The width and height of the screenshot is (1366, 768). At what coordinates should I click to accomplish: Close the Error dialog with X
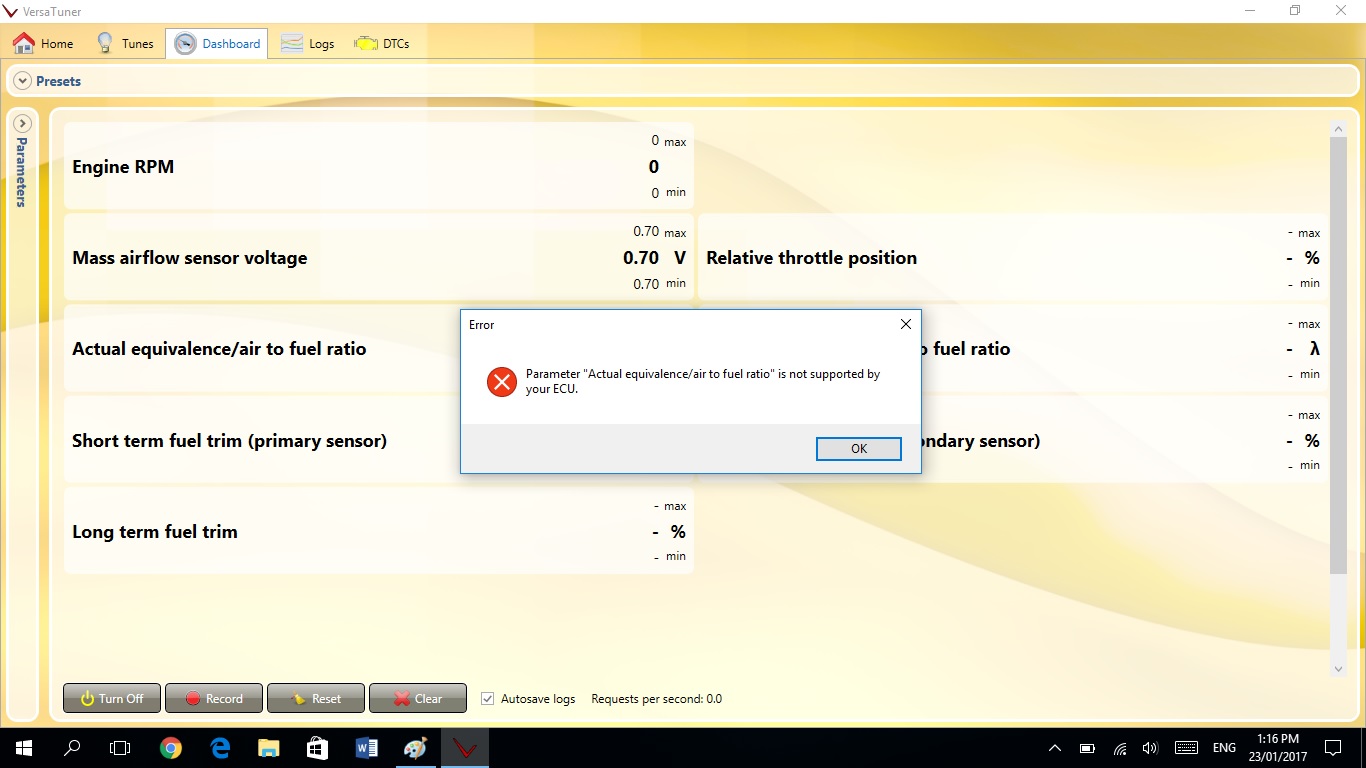(x=905, y=324)
